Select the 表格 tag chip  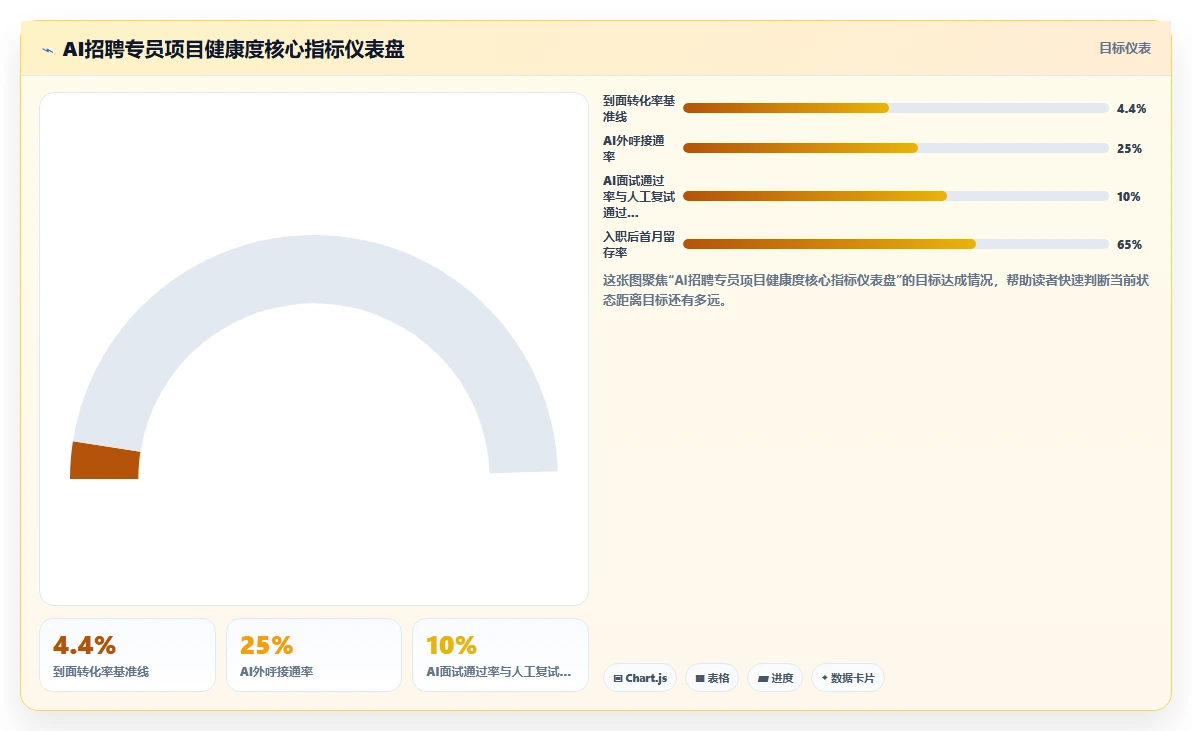(712, 678)
